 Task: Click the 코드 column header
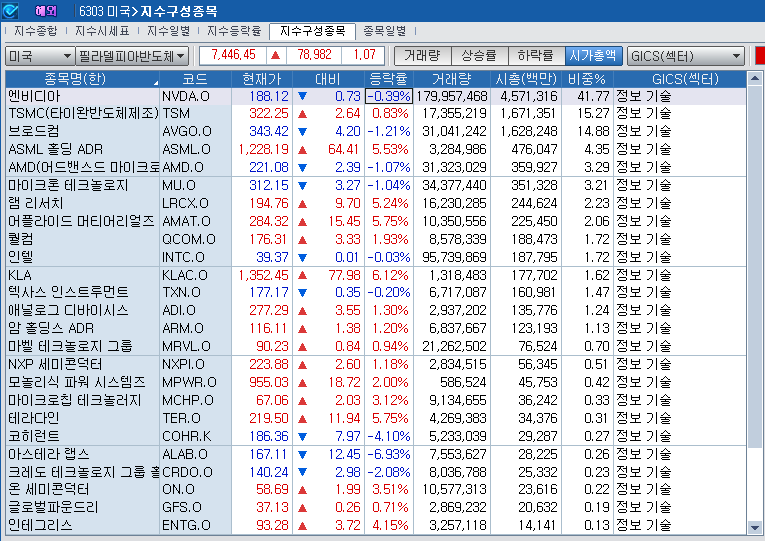[x=195, y=79]
